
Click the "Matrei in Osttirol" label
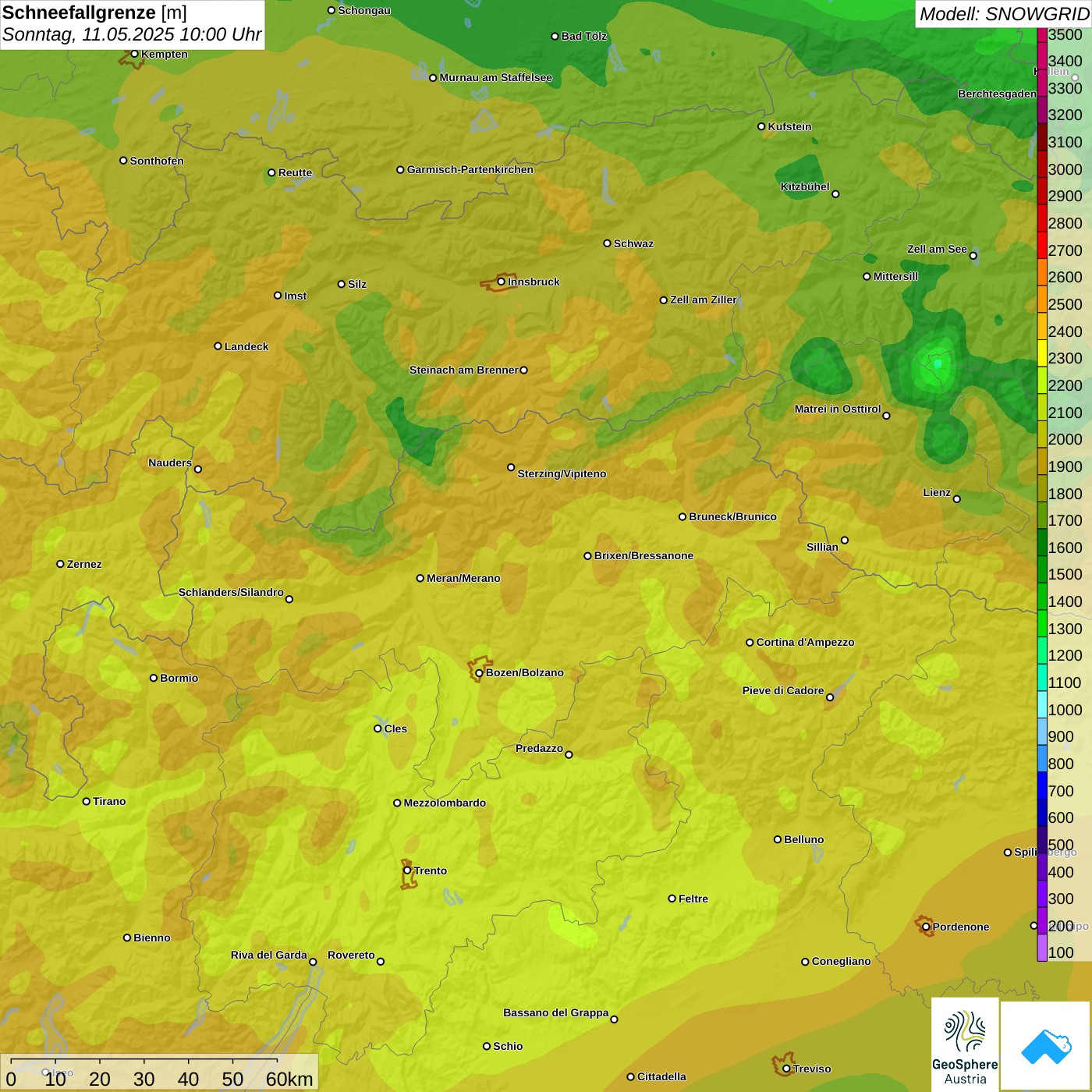tap(838, 409)
